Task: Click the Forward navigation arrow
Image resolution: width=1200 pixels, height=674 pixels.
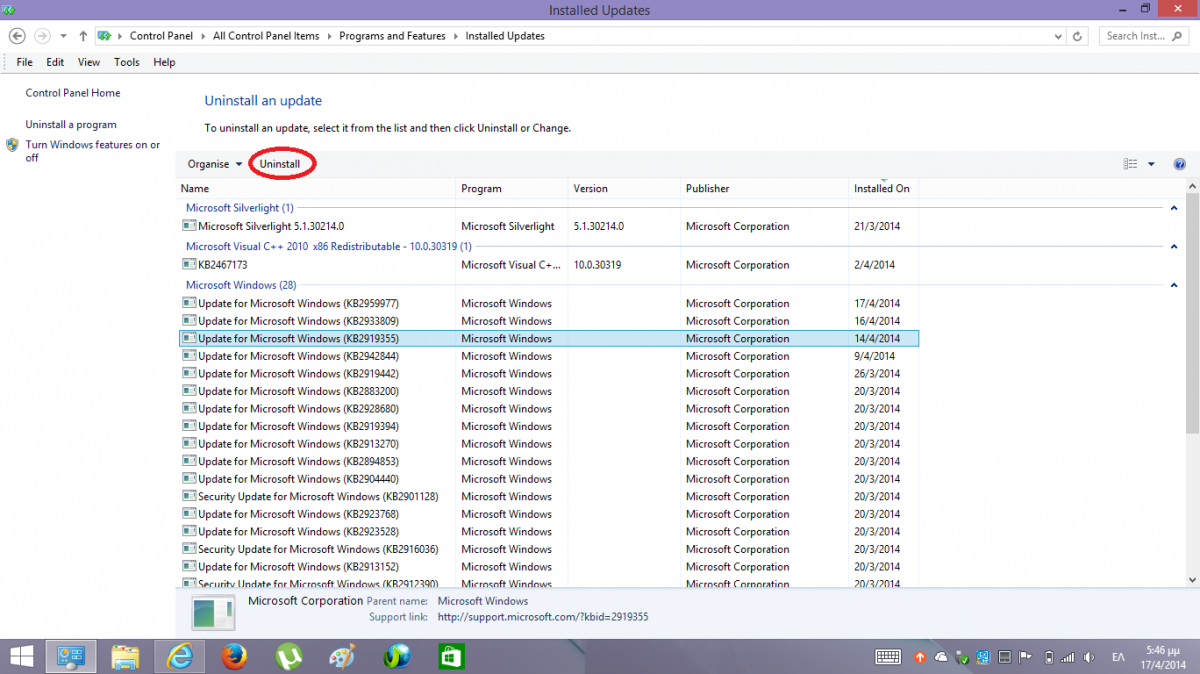Action: pyautogui.click(x=42, y=35)
